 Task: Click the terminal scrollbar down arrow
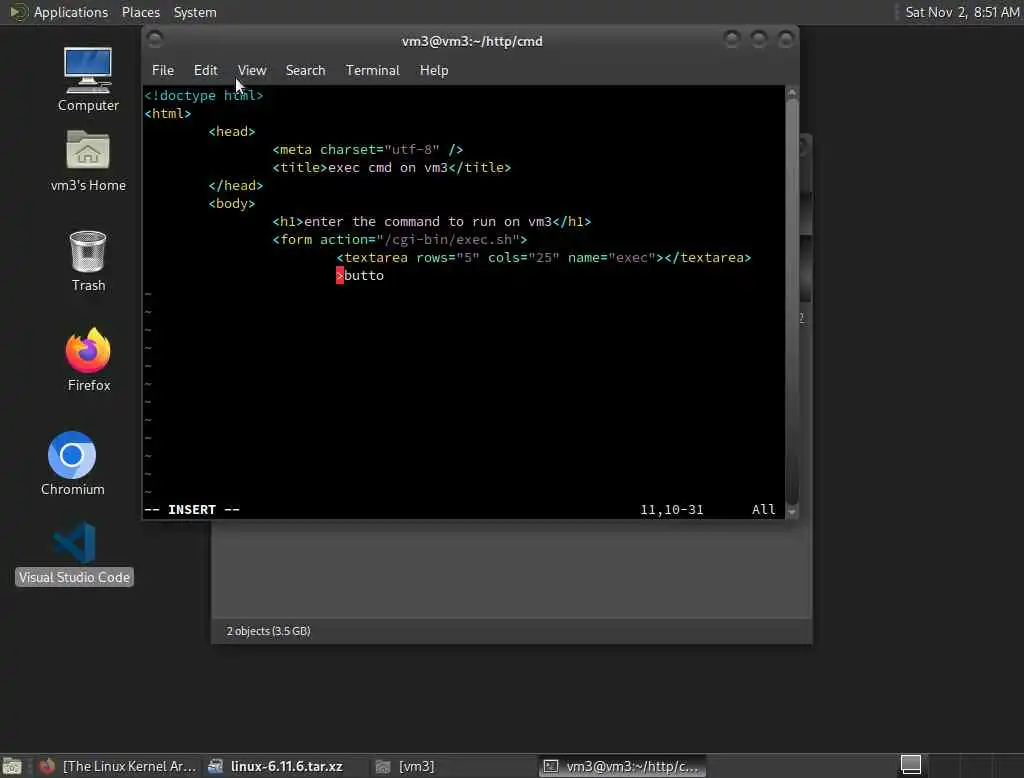[792, 512]
